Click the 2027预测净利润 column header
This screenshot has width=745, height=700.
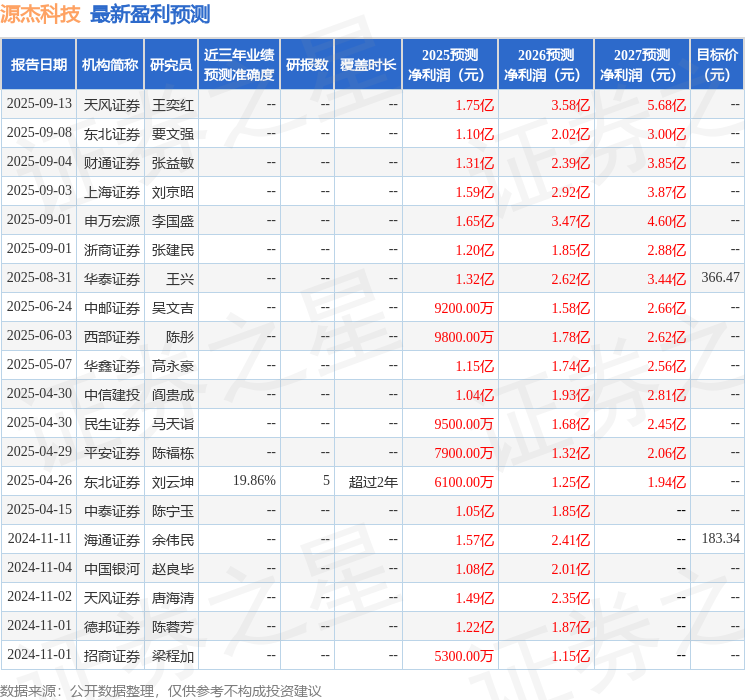(x=642, y=65)
